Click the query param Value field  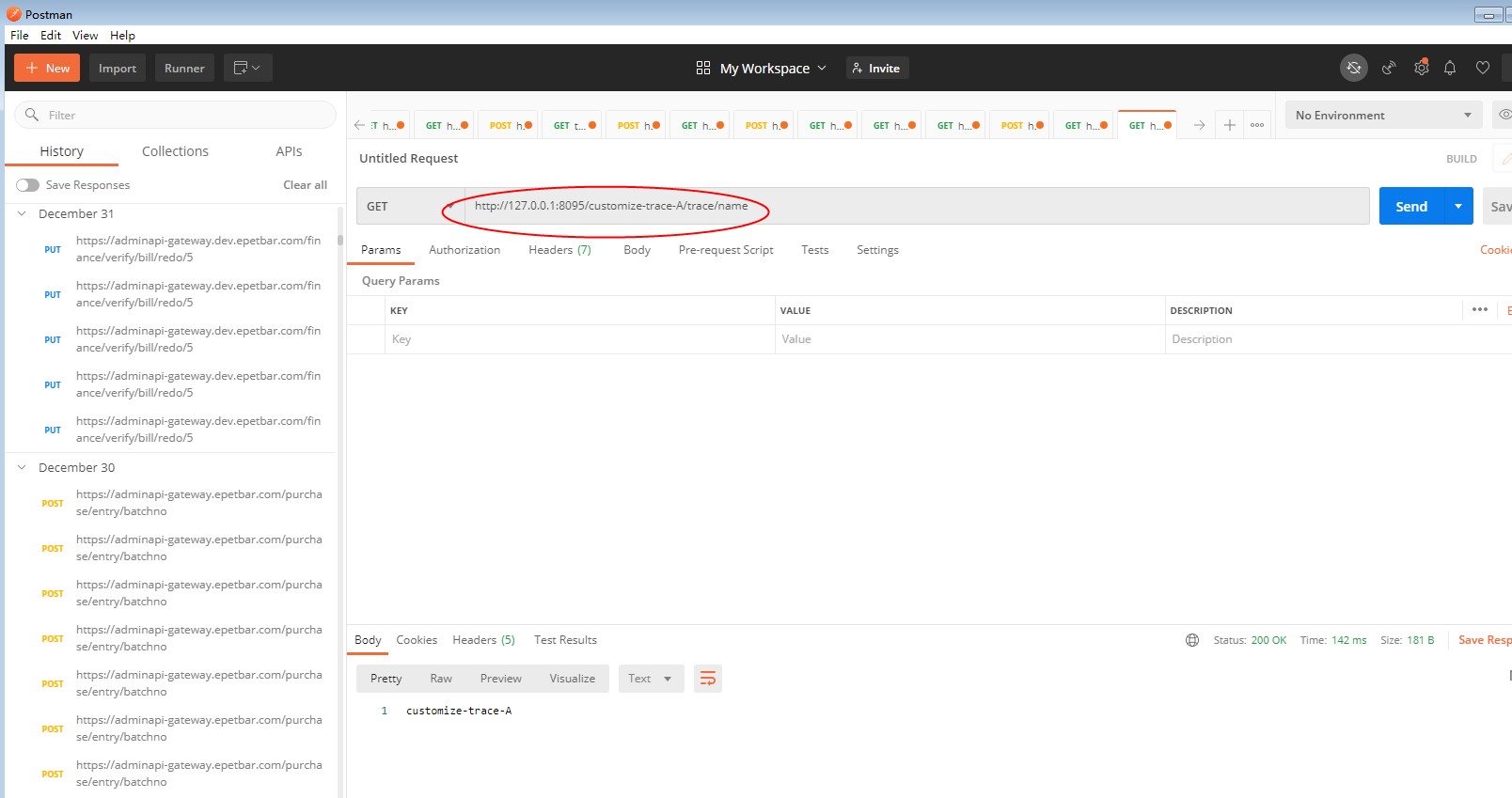tap(970, 339)
